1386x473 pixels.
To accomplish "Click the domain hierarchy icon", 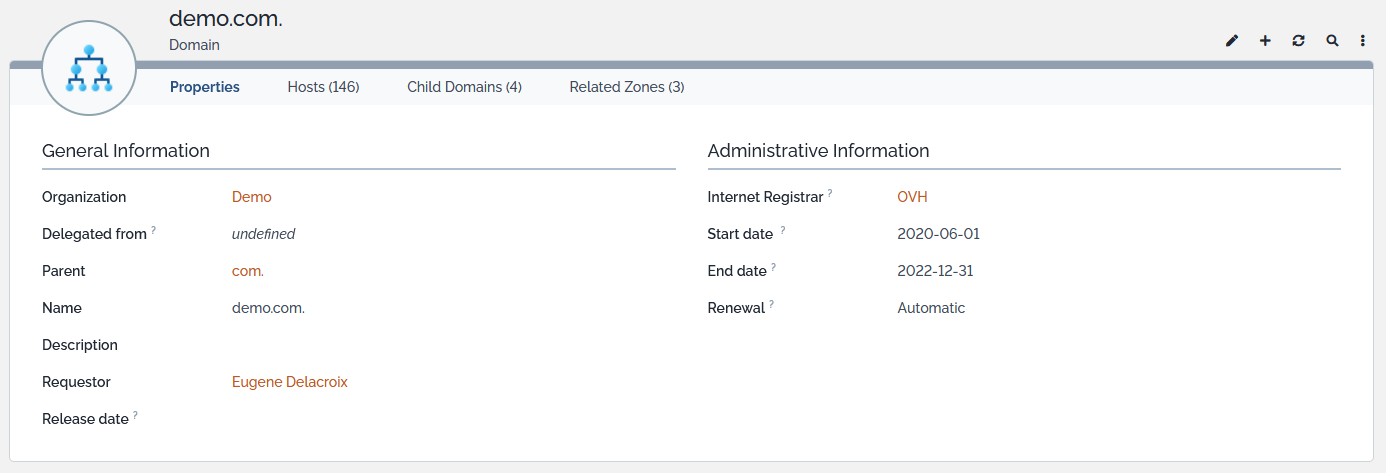I will (x=89, y=68).
